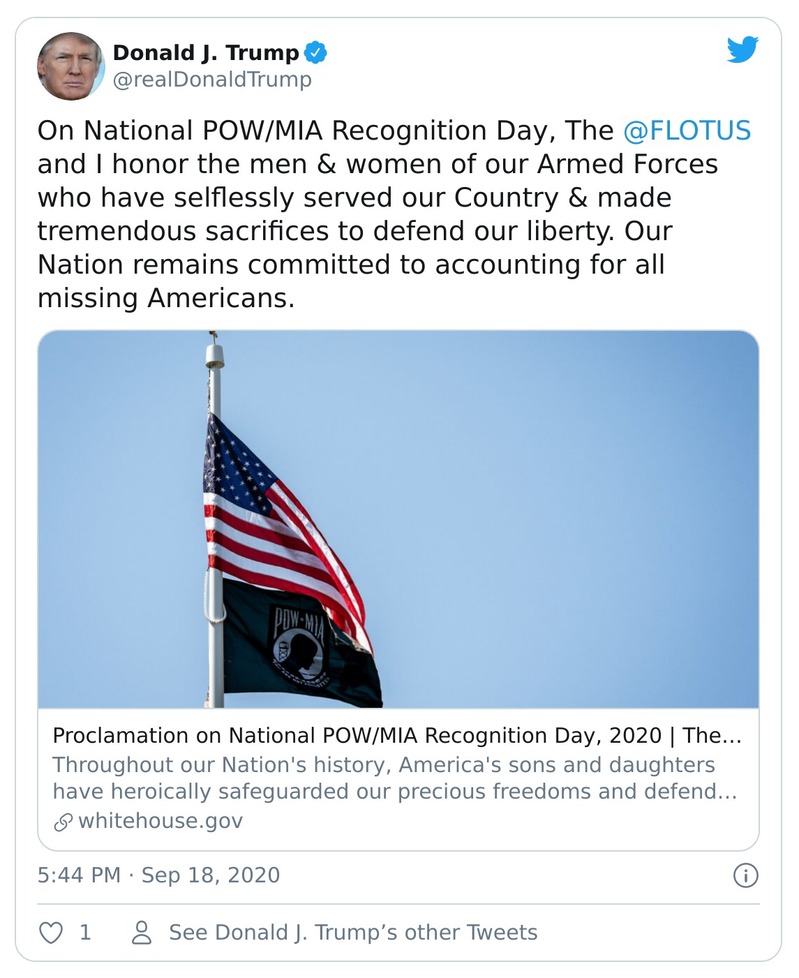
Task: Click the Twitter bird logo
Action: (x=742, y=50)
